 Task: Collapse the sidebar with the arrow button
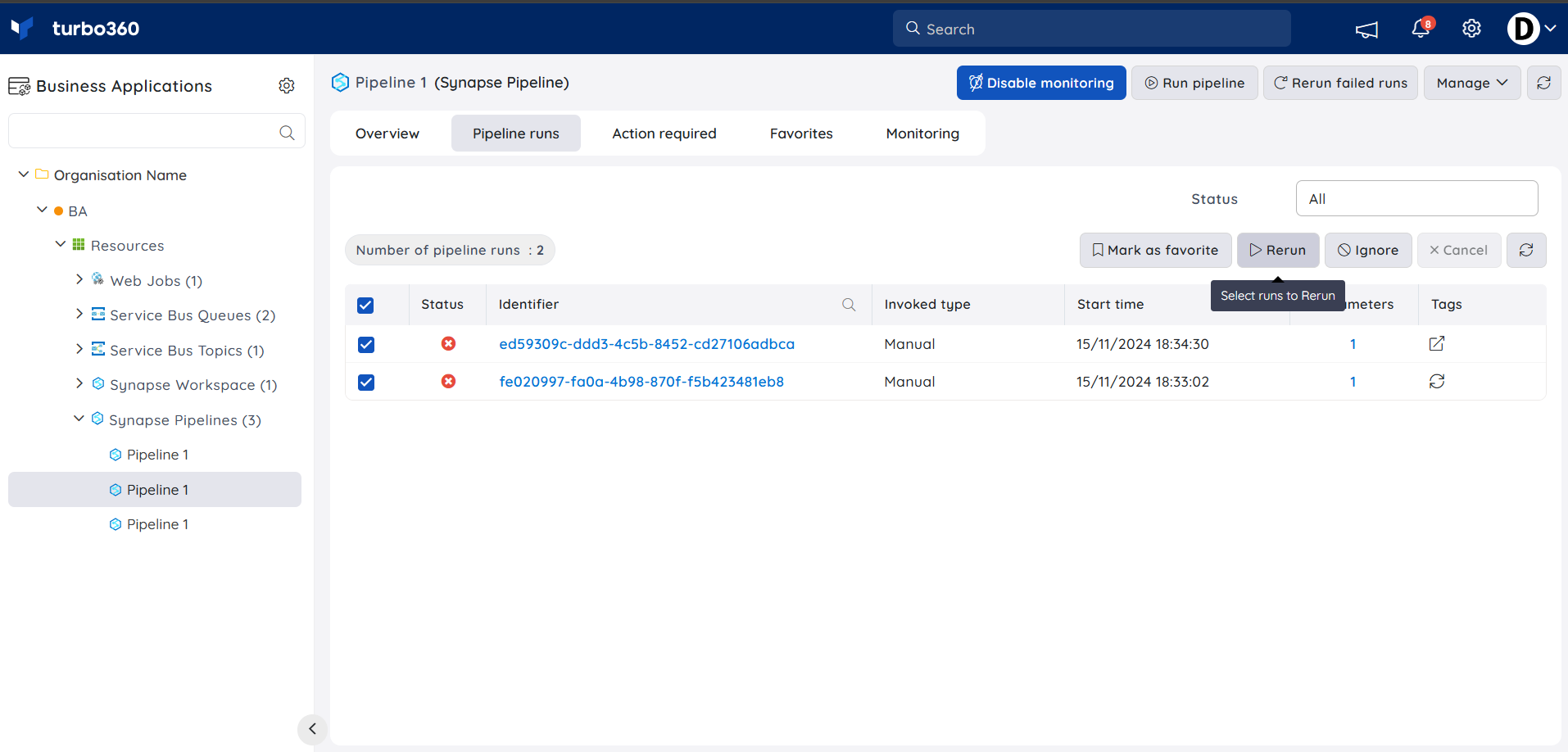[312, 728]
